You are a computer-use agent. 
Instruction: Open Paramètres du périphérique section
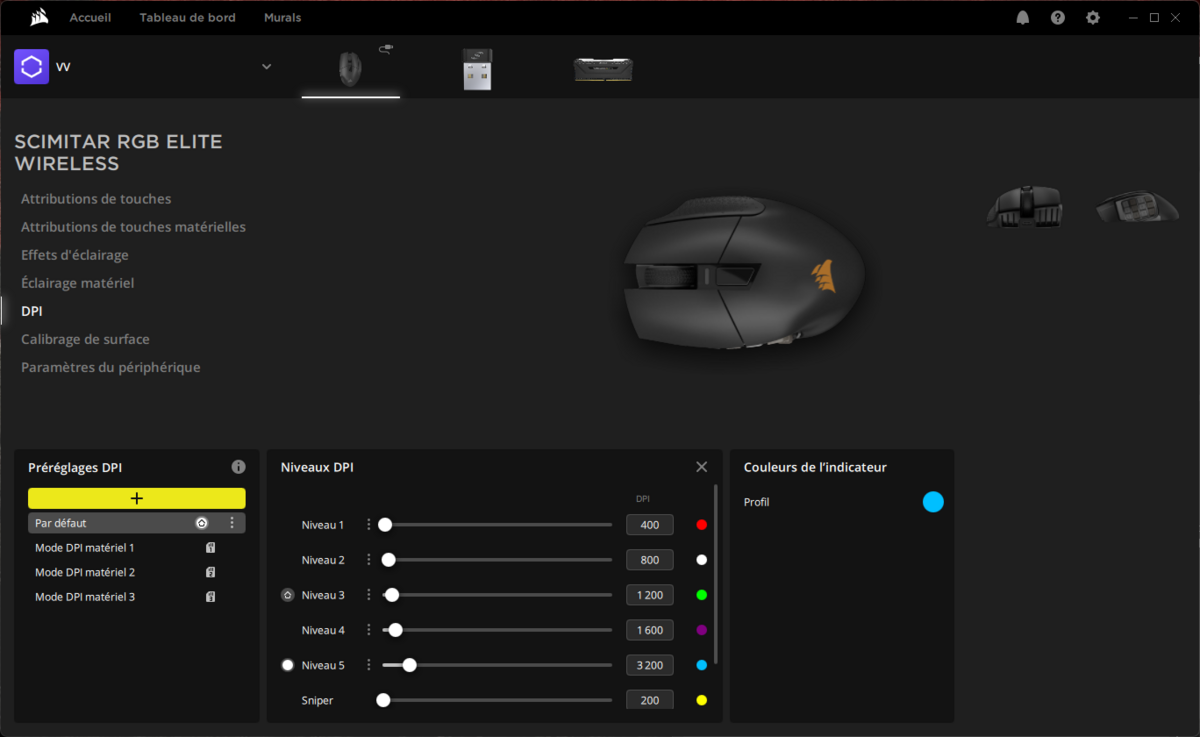click(110, 367)
